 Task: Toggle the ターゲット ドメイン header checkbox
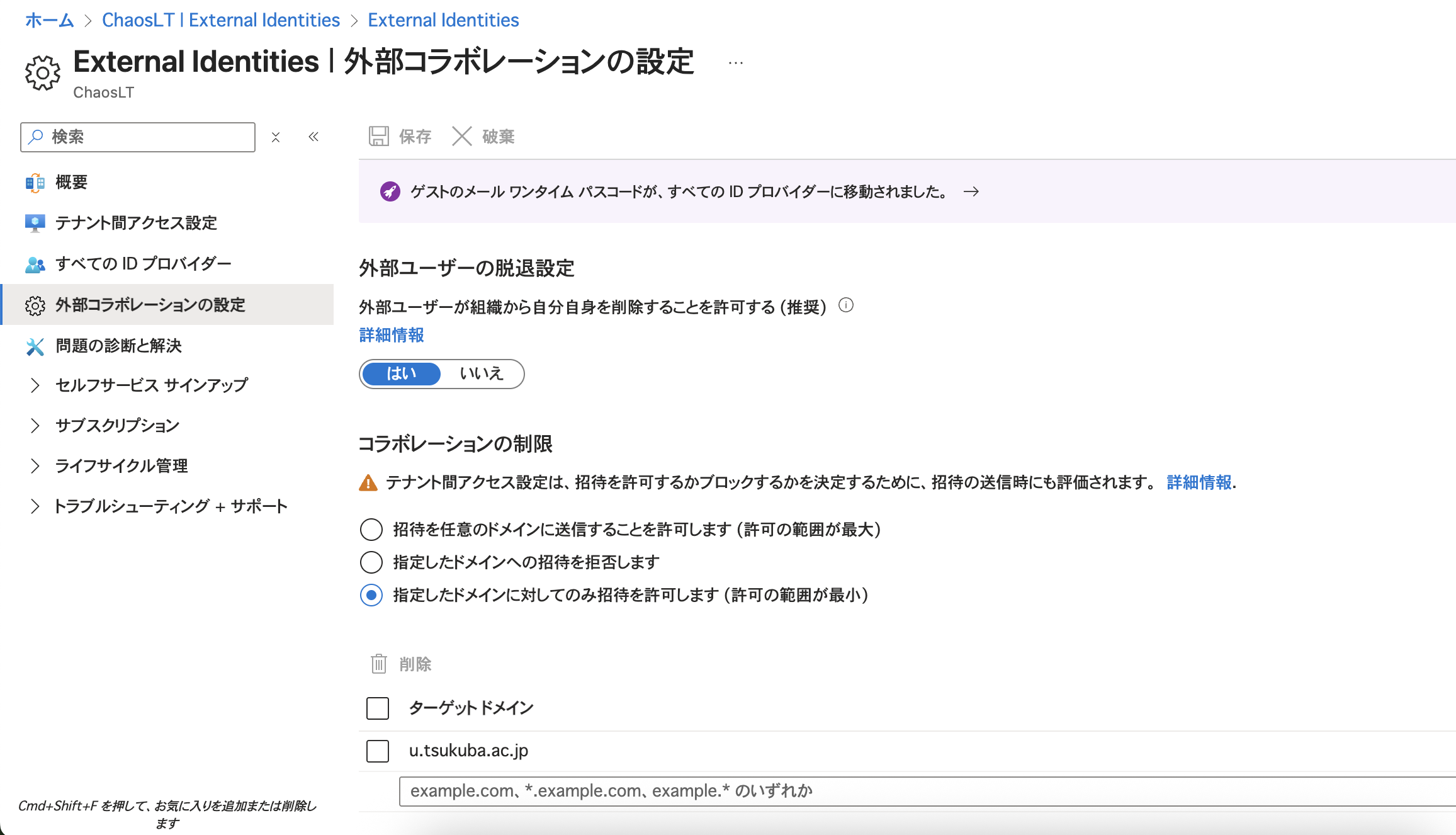pyautogui.click(x=378, y=708)
